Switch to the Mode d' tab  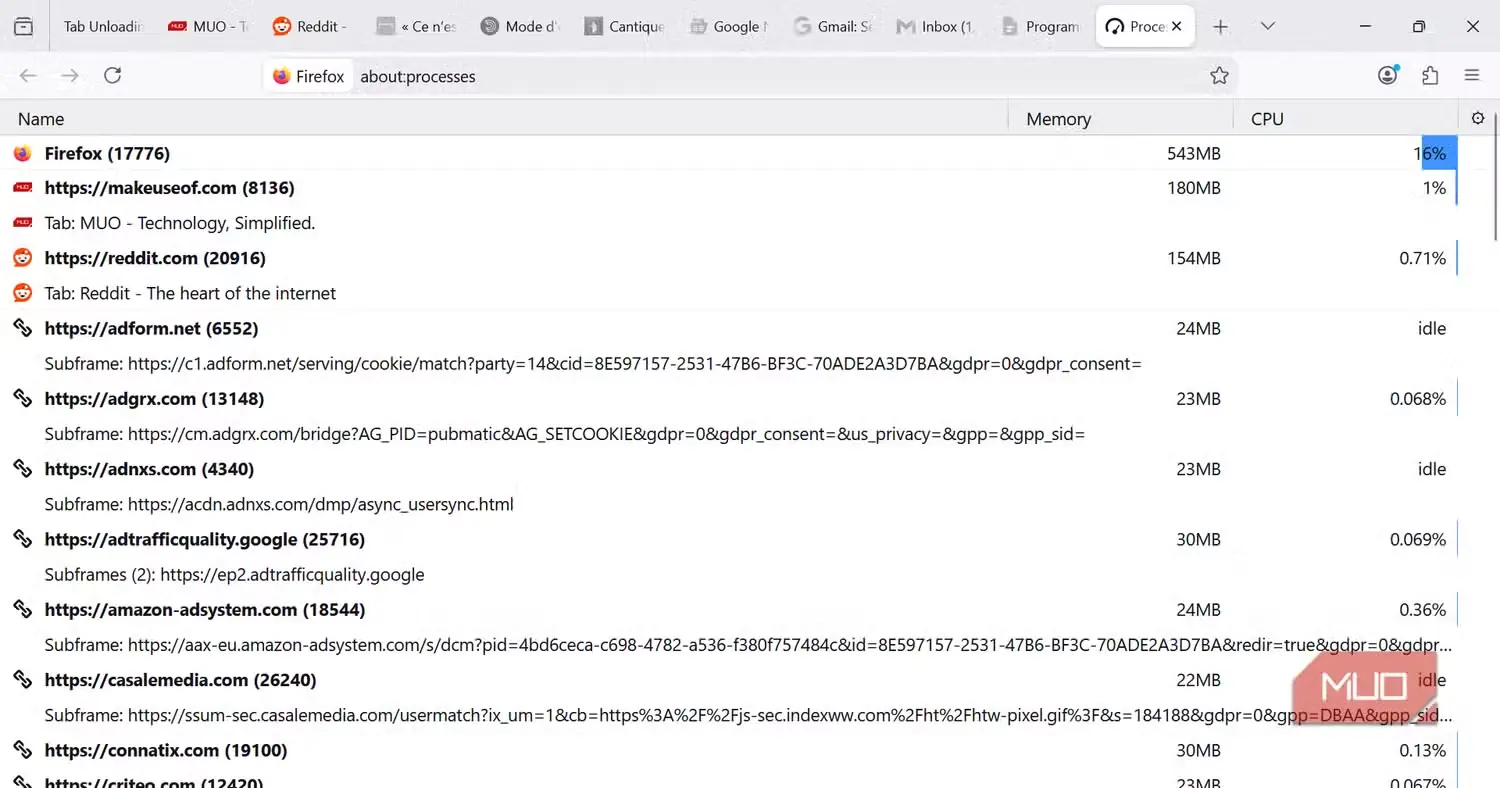click(x=519, y=27)
